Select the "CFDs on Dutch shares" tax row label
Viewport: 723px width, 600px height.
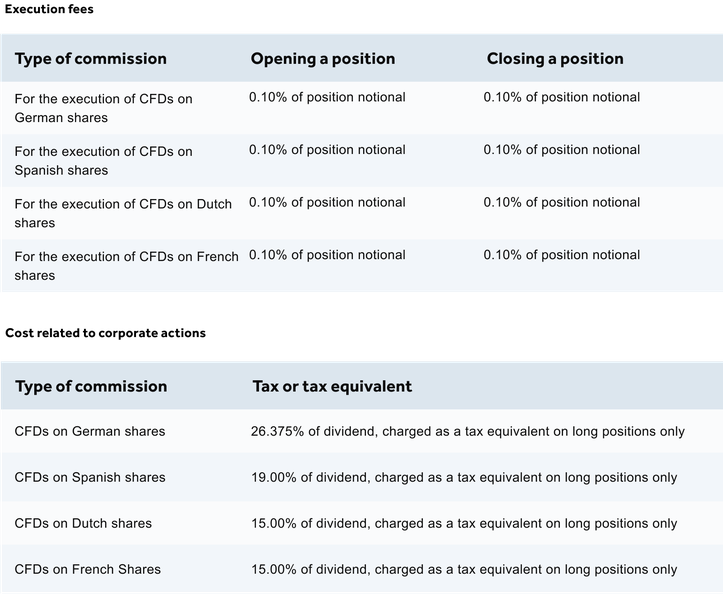(84, 523)
